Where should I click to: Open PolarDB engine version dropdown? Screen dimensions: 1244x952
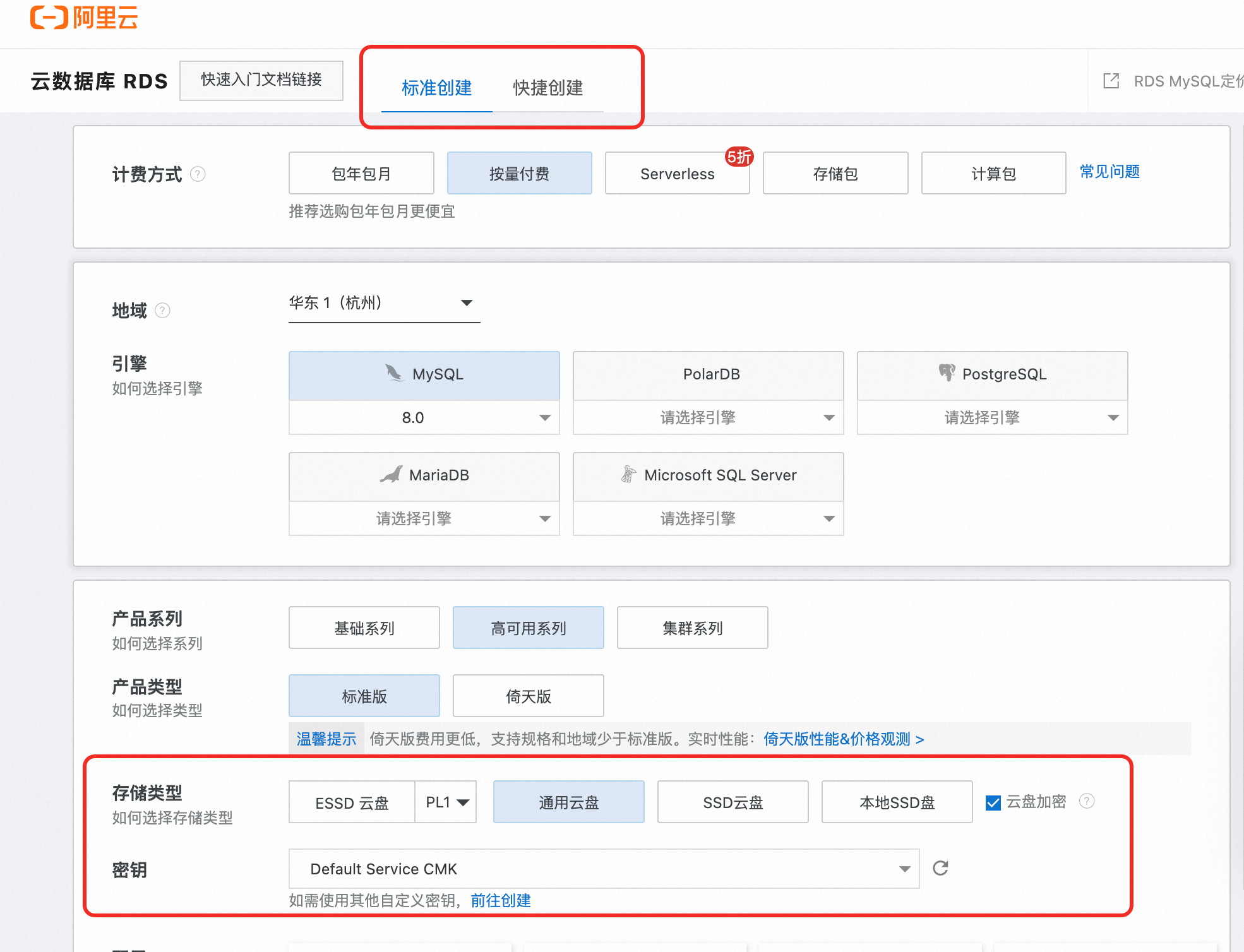(709, 417)
